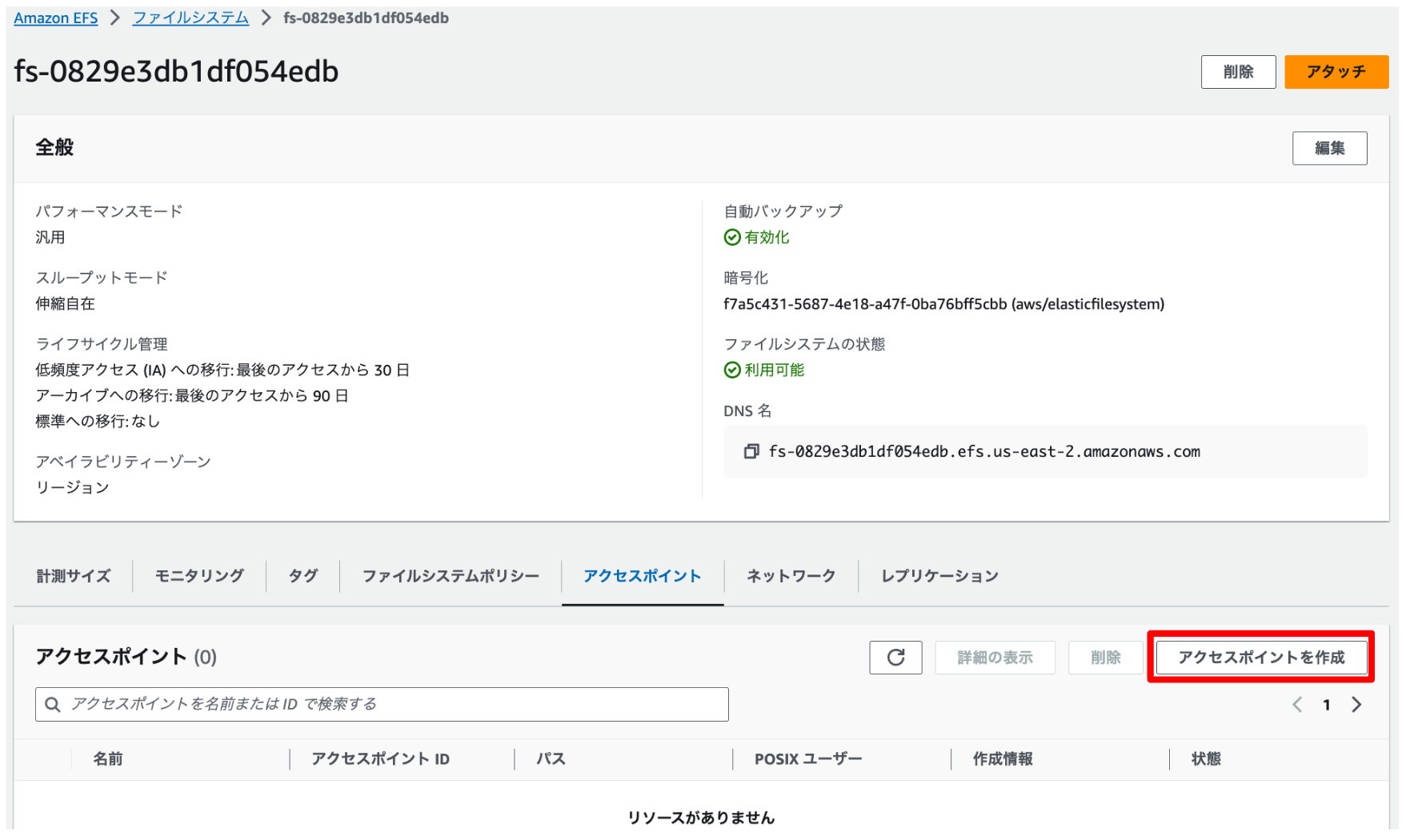Click the リソースがありません message
This screenshot has width=1406, height=840.
click(x=701, y=818)
